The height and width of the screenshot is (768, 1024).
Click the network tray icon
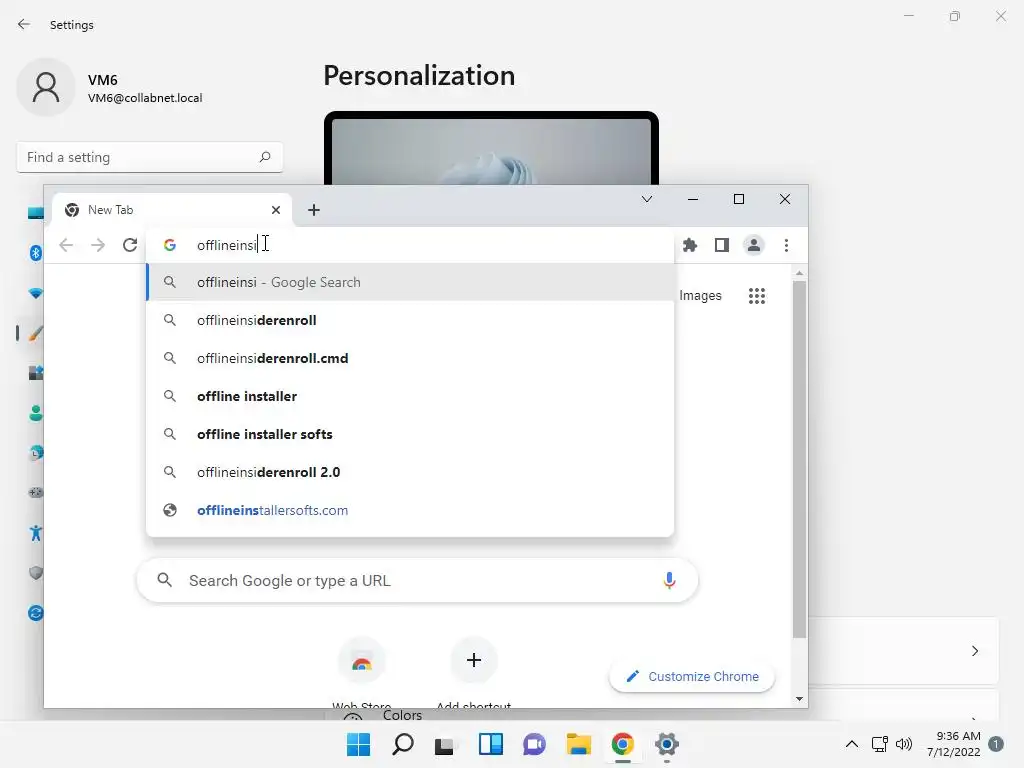880,744
